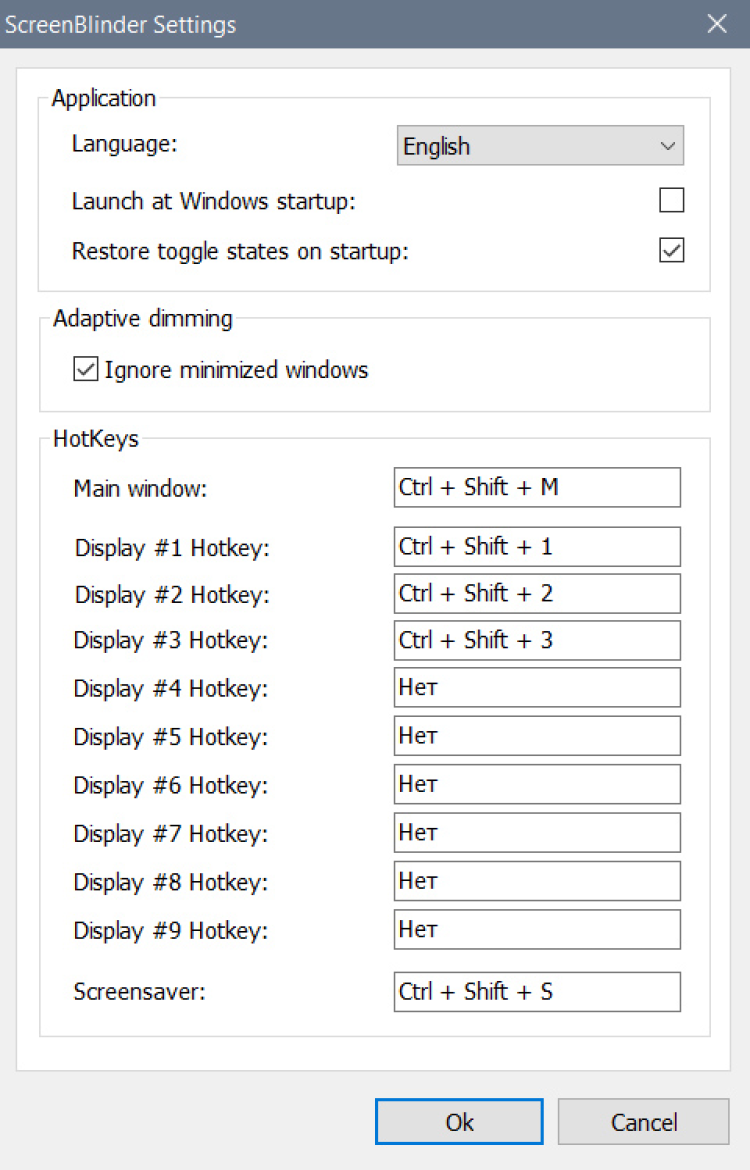The image size is (750, 1170).
Task: Click the Display #8 Hotkey field
Action: coord(537,881)
